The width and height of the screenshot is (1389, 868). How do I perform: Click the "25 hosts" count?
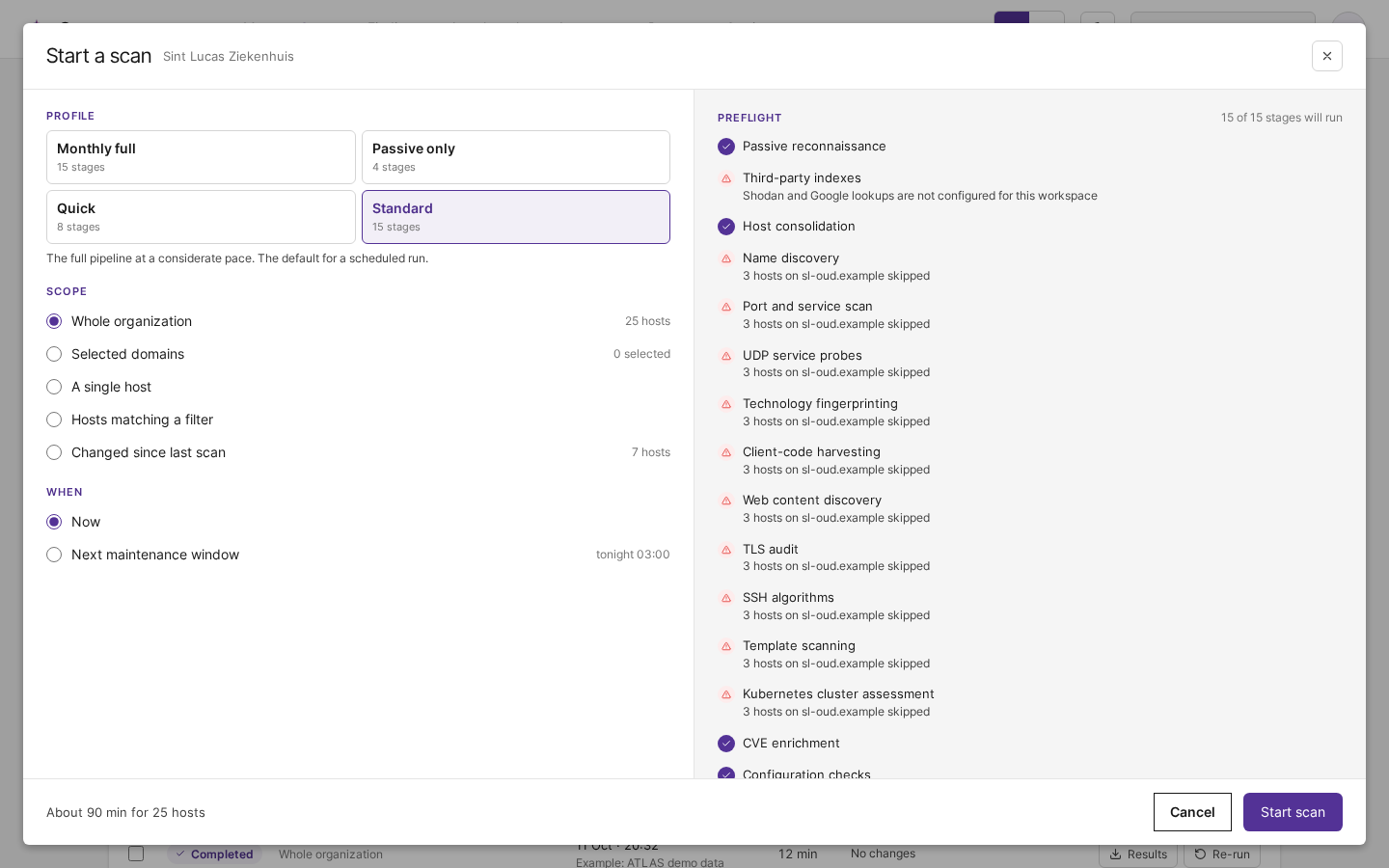647,321
